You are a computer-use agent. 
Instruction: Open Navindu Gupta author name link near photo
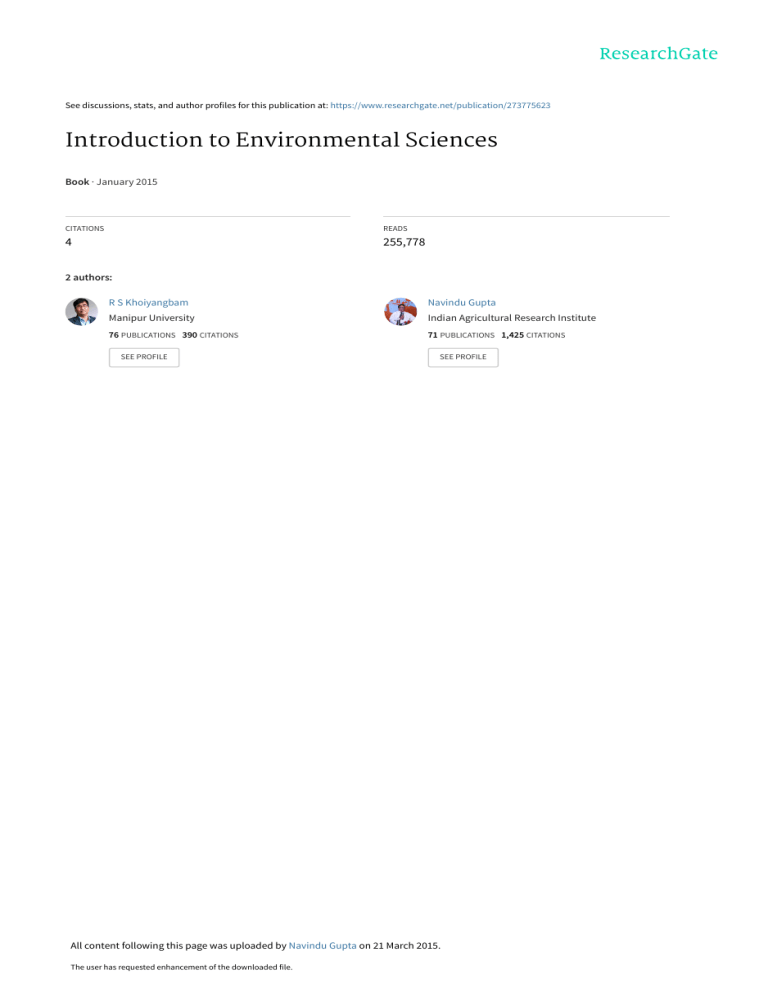(x=462, y=302)
